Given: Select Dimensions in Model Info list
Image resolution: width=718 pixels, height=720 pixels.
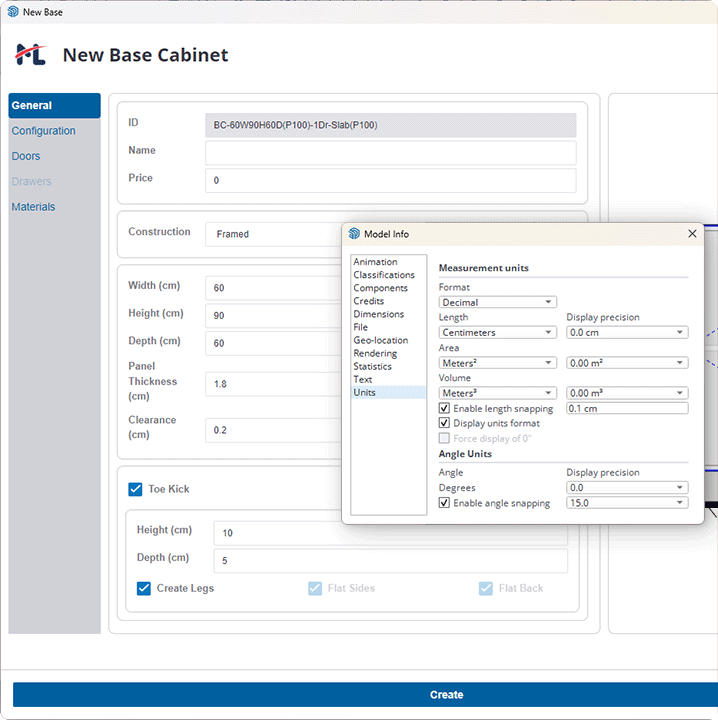Looking at the screenshot, I should pyautogui.click(x=378, y=314).
